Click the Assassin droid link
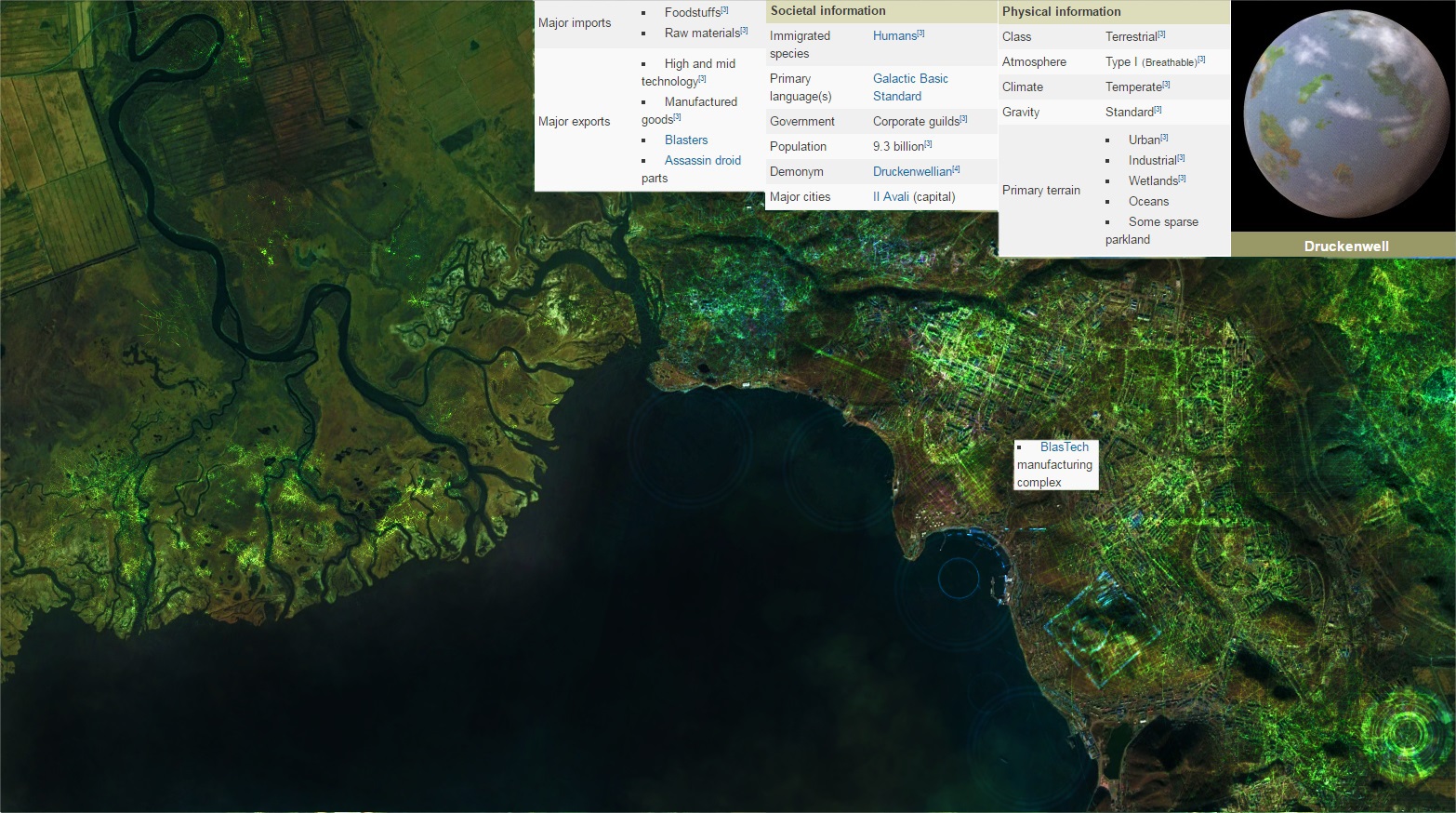Viewport: 1456px width, 813px height. [x=702, y=161]
